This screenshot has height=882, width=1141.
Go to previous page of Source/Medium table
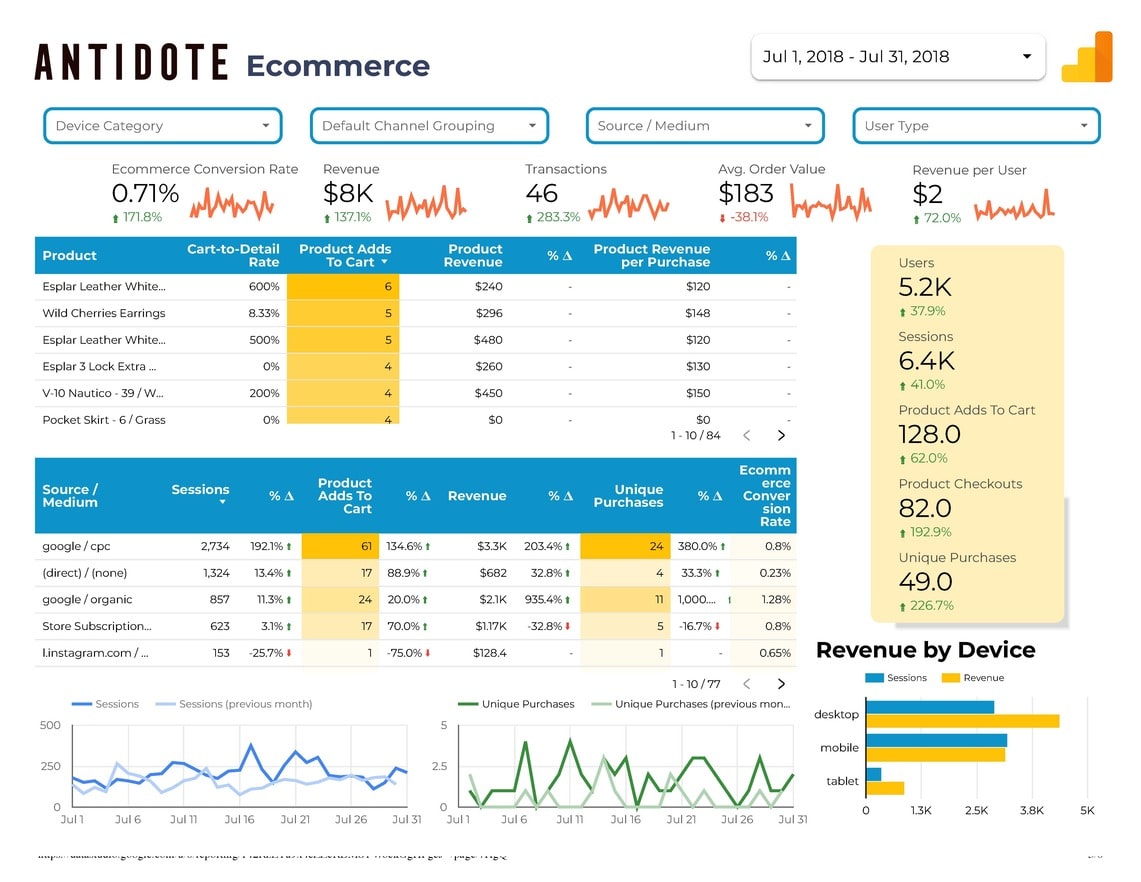click(x=746, y=684)
